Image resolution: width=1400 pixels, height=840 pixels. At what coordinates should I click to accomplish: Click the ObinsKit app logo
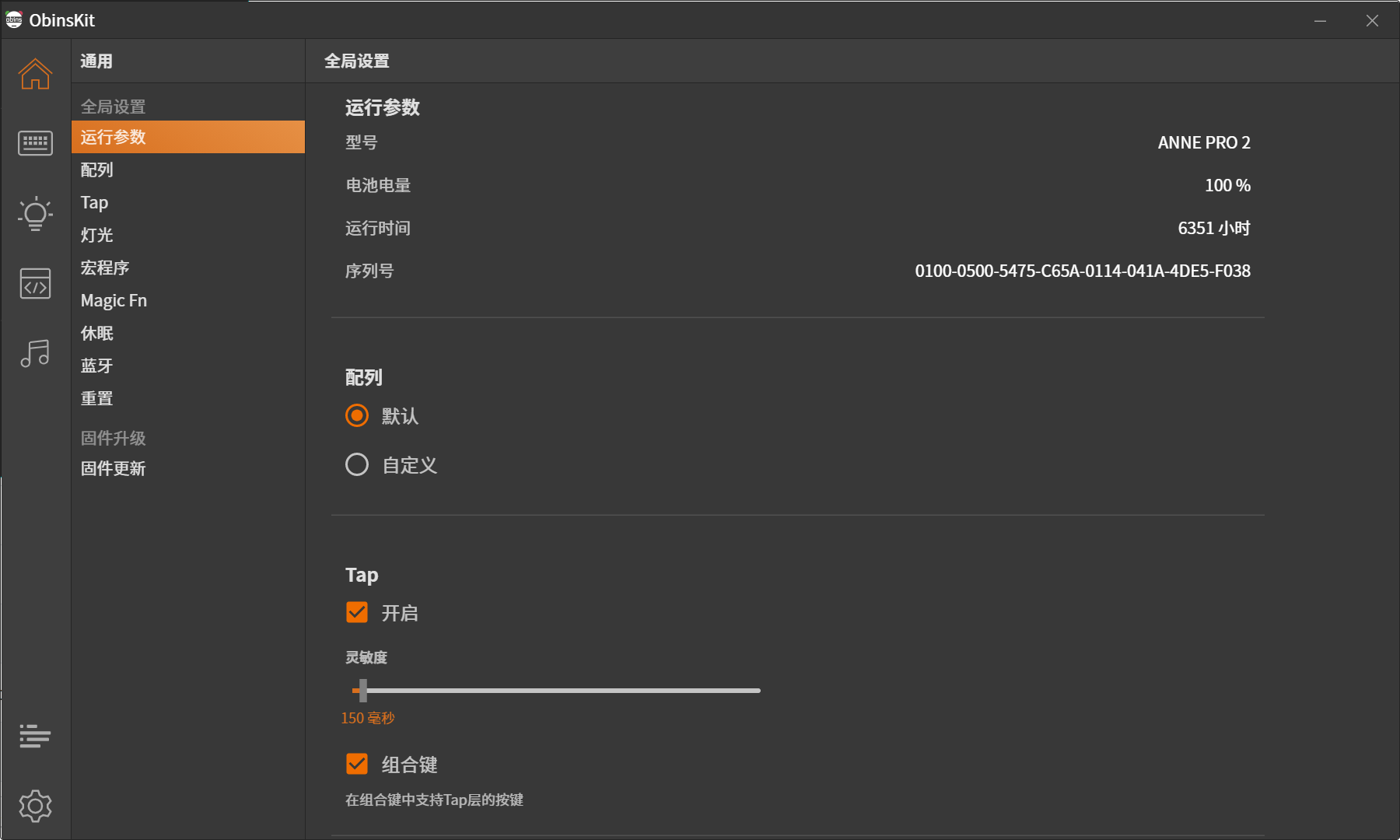[x=14, y=19]
